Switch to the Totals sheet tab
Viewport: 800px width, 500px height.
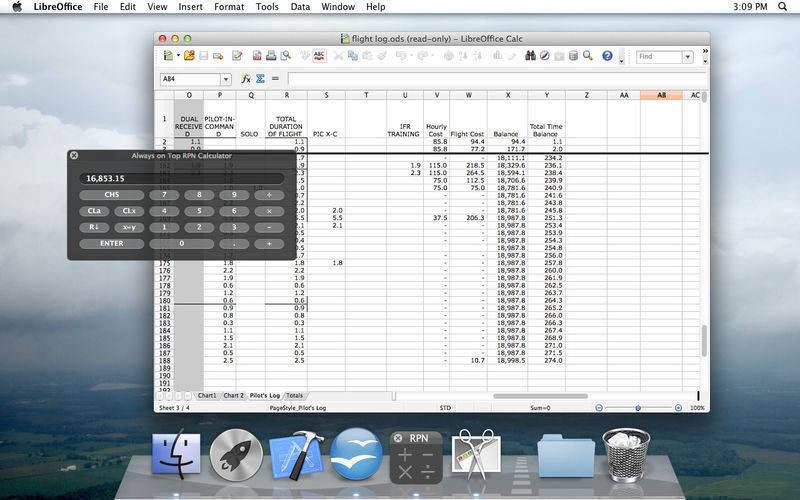pyautogui.click(x=294, y=395)
